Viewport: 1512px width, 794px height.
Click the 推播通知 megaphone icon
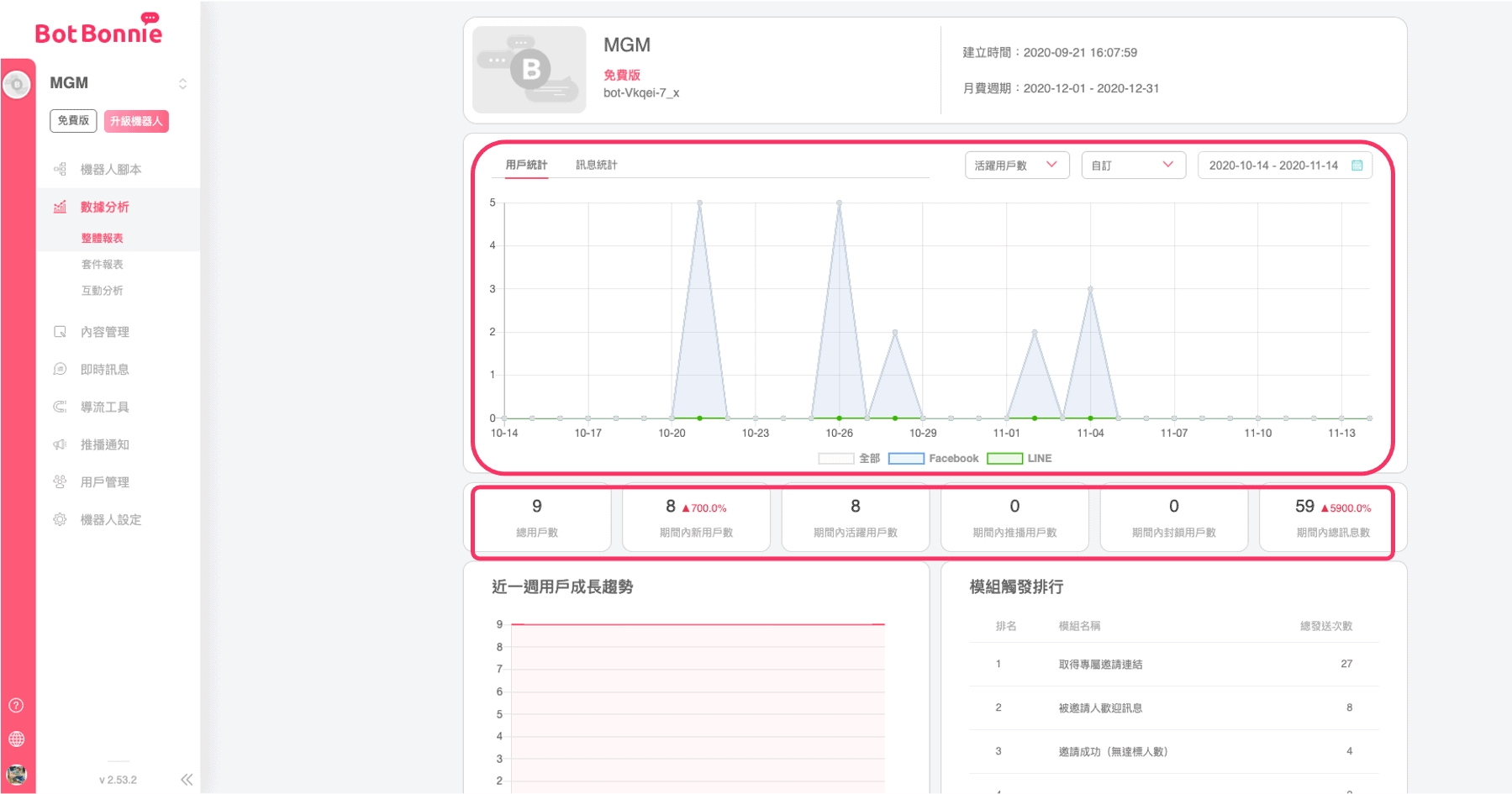click(60, 444)
